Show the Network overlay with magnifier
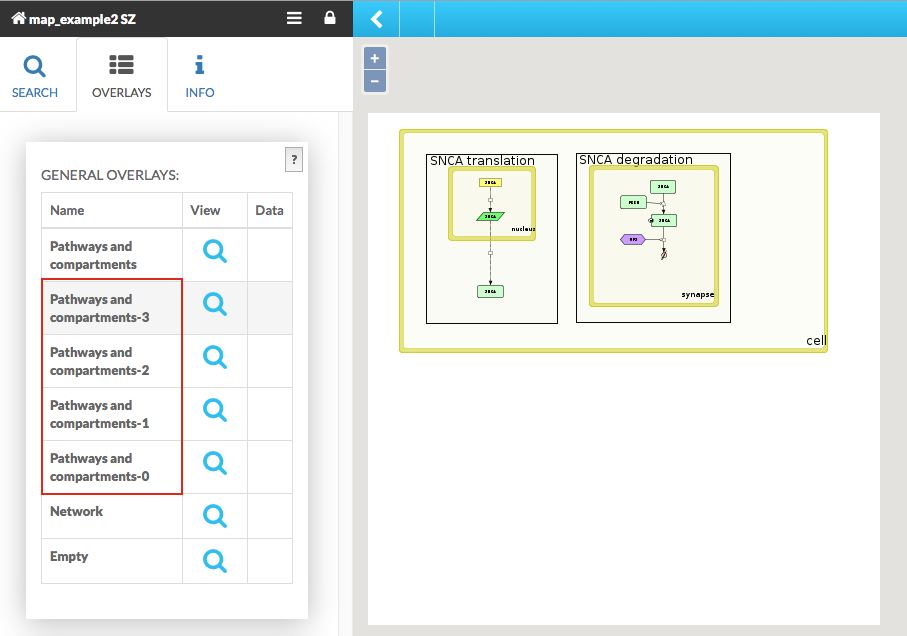Image resolution: width=907 pixels, height=636 pixels. click(x=215, y=516)
